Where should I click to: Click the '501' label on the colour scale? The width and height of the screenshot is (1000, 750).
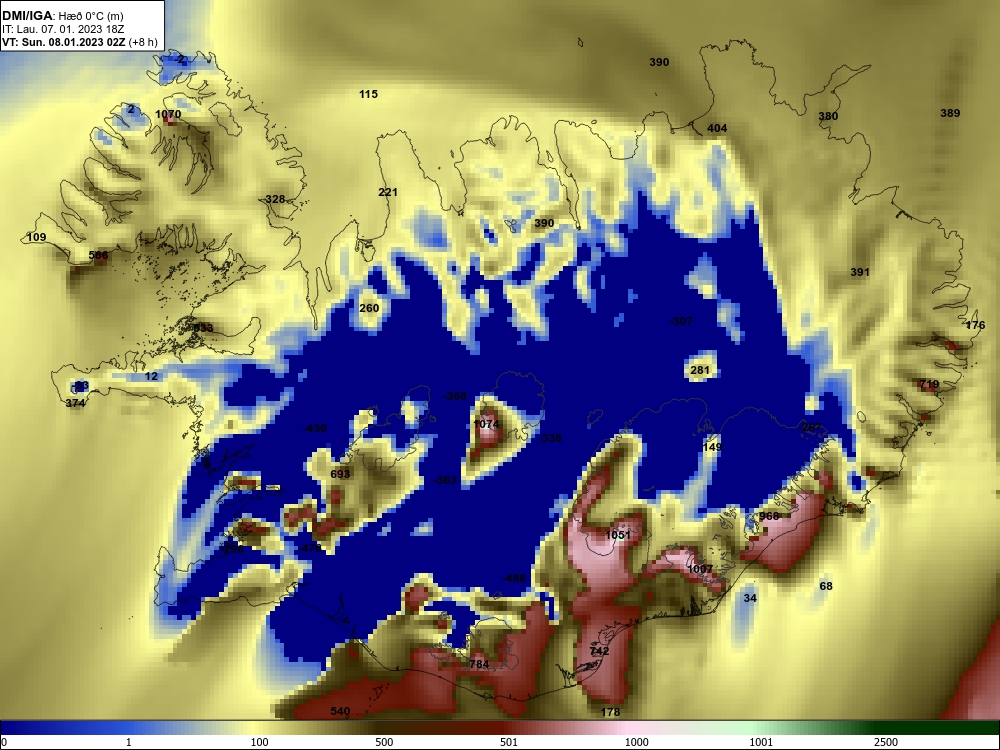point(509,742)
